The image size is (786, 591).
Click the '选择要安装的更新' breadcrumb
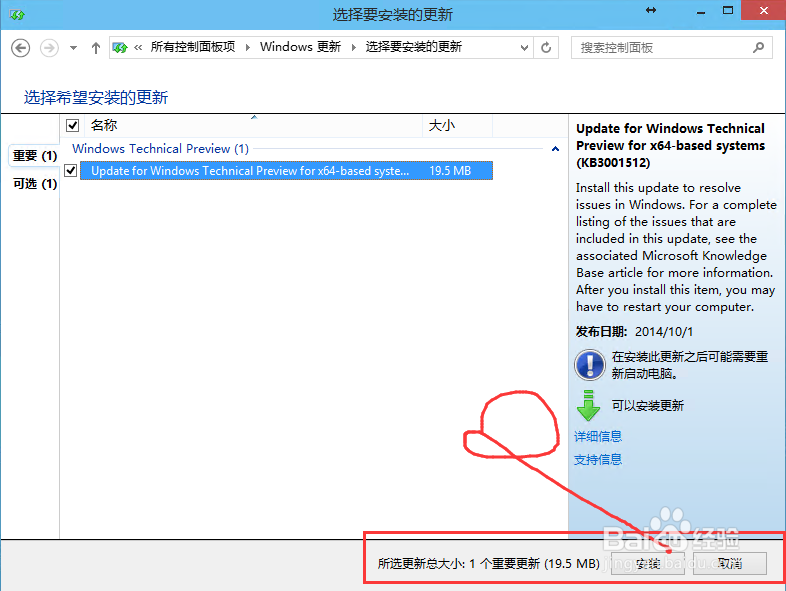(x=414, y=47)
